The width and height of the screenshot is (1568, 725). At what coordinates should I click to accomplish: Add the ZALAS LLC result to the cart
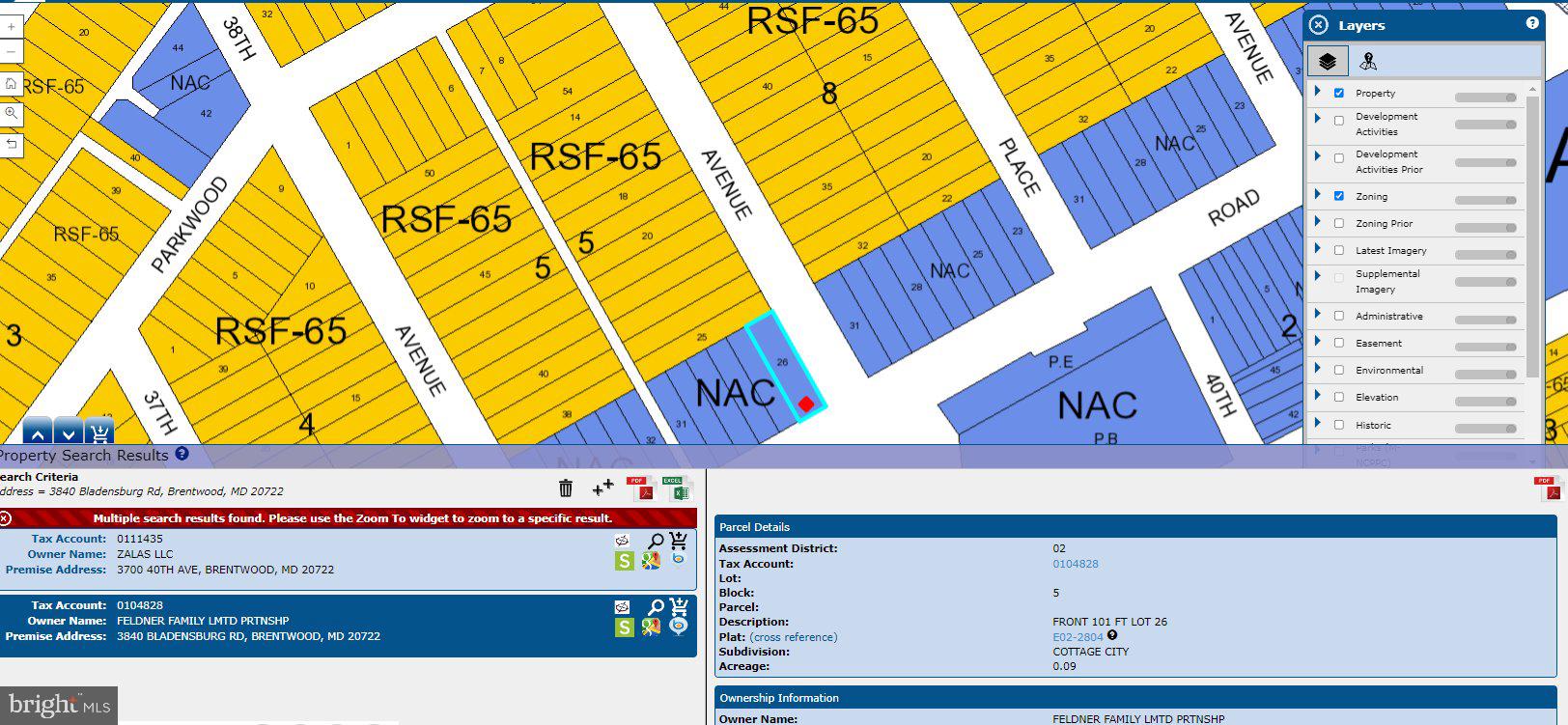click(x=679, y=541)
